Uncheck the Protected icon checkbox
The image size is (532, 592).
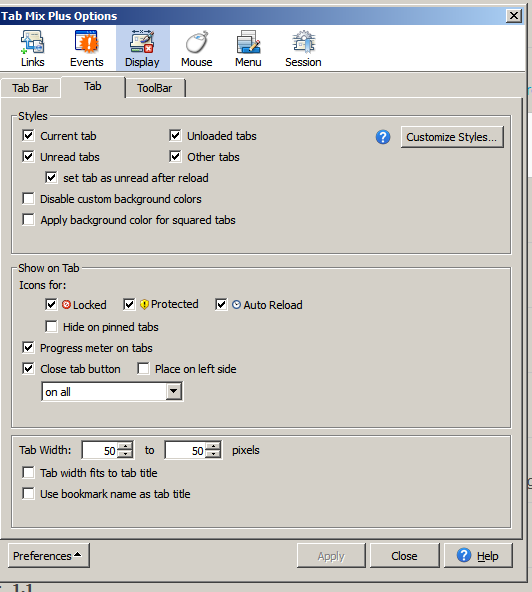pos(129,304)
